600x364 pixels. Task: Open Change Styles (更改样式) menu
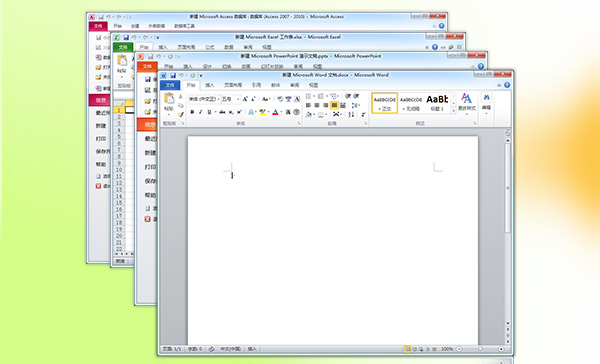pos(466,103)
